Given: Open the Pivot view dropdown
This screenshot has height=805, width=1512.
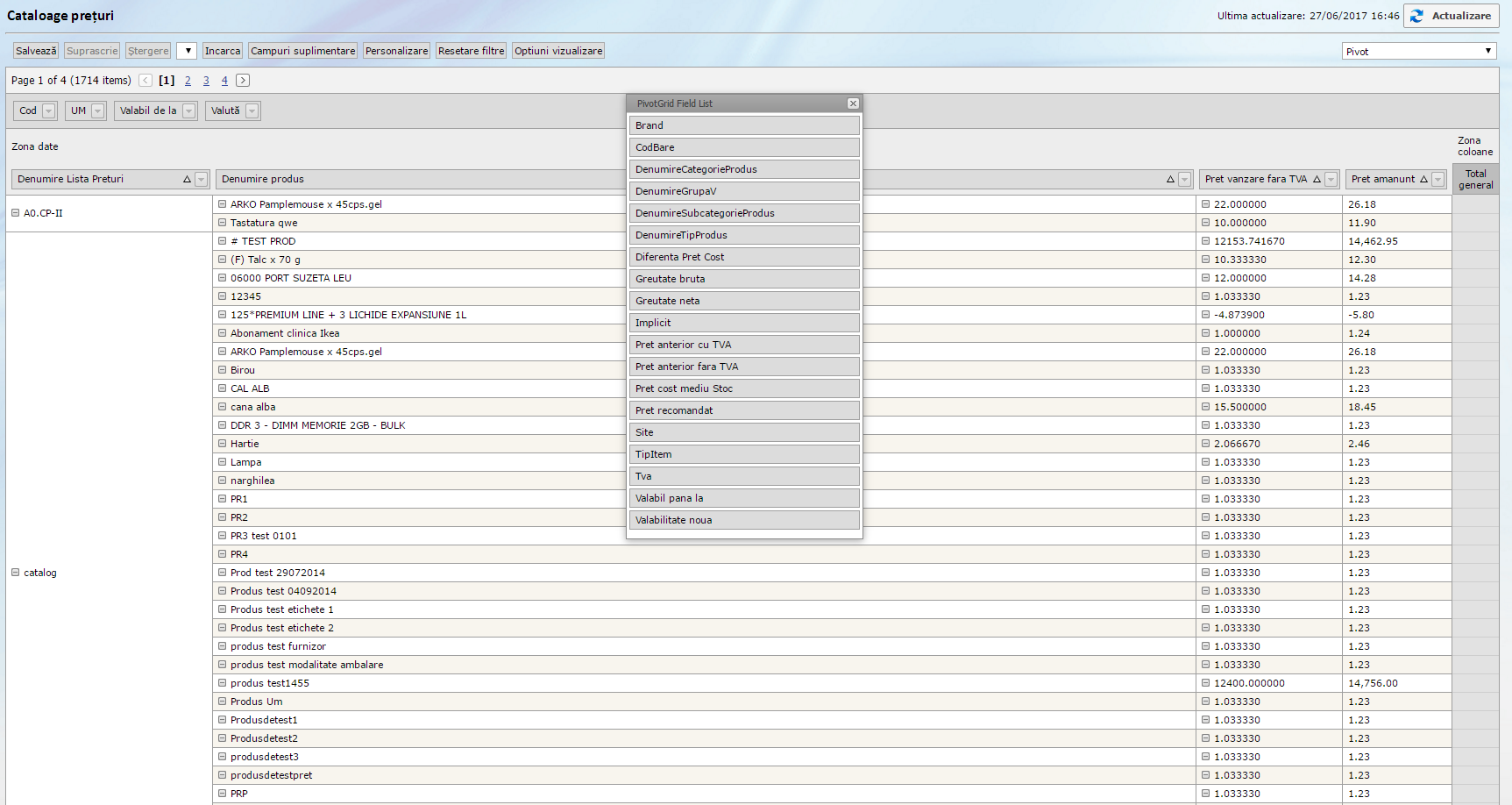Looking at the screenshot, I should tap(1418, 51).
